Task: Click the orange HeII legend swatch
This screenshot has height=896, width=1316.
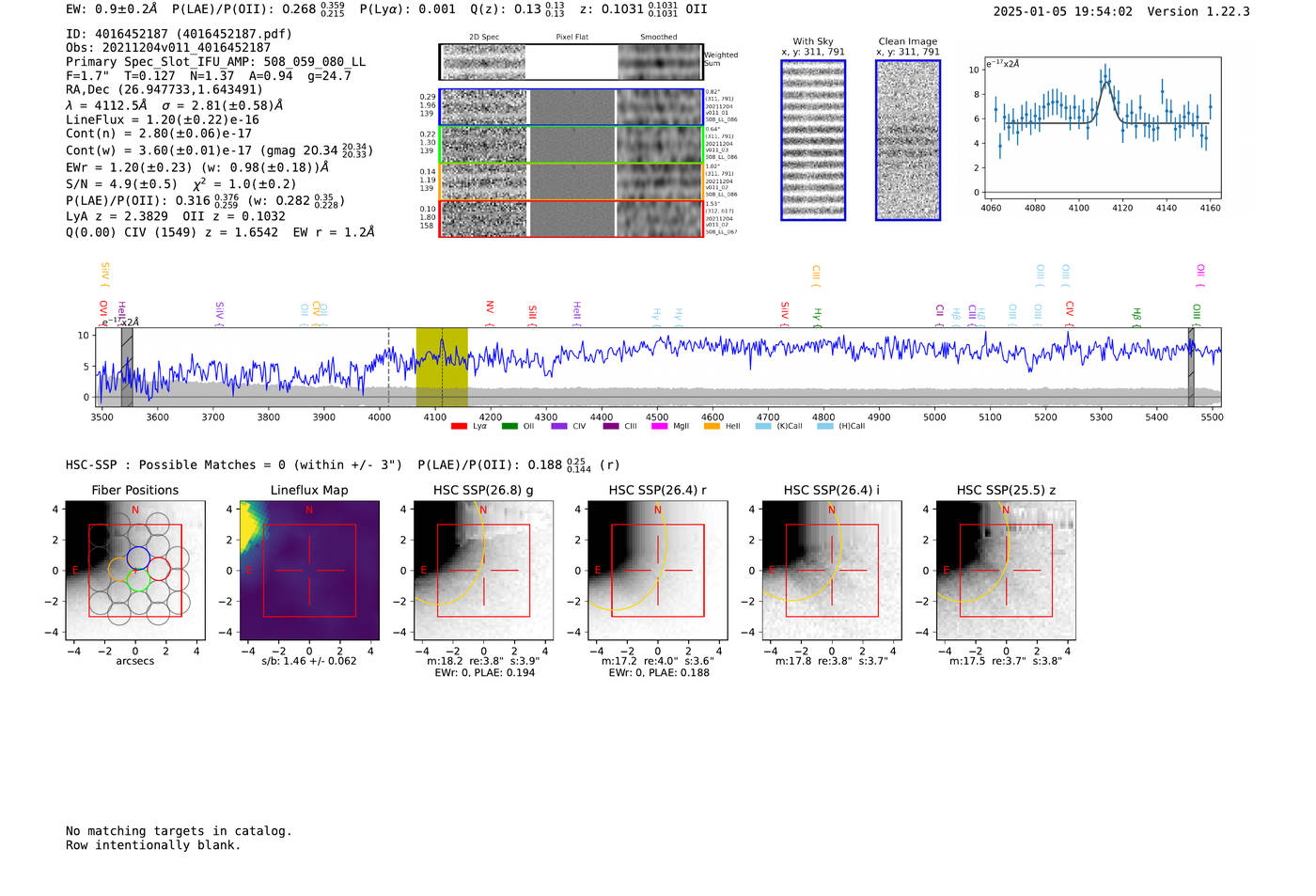Action: click(712, 426)
